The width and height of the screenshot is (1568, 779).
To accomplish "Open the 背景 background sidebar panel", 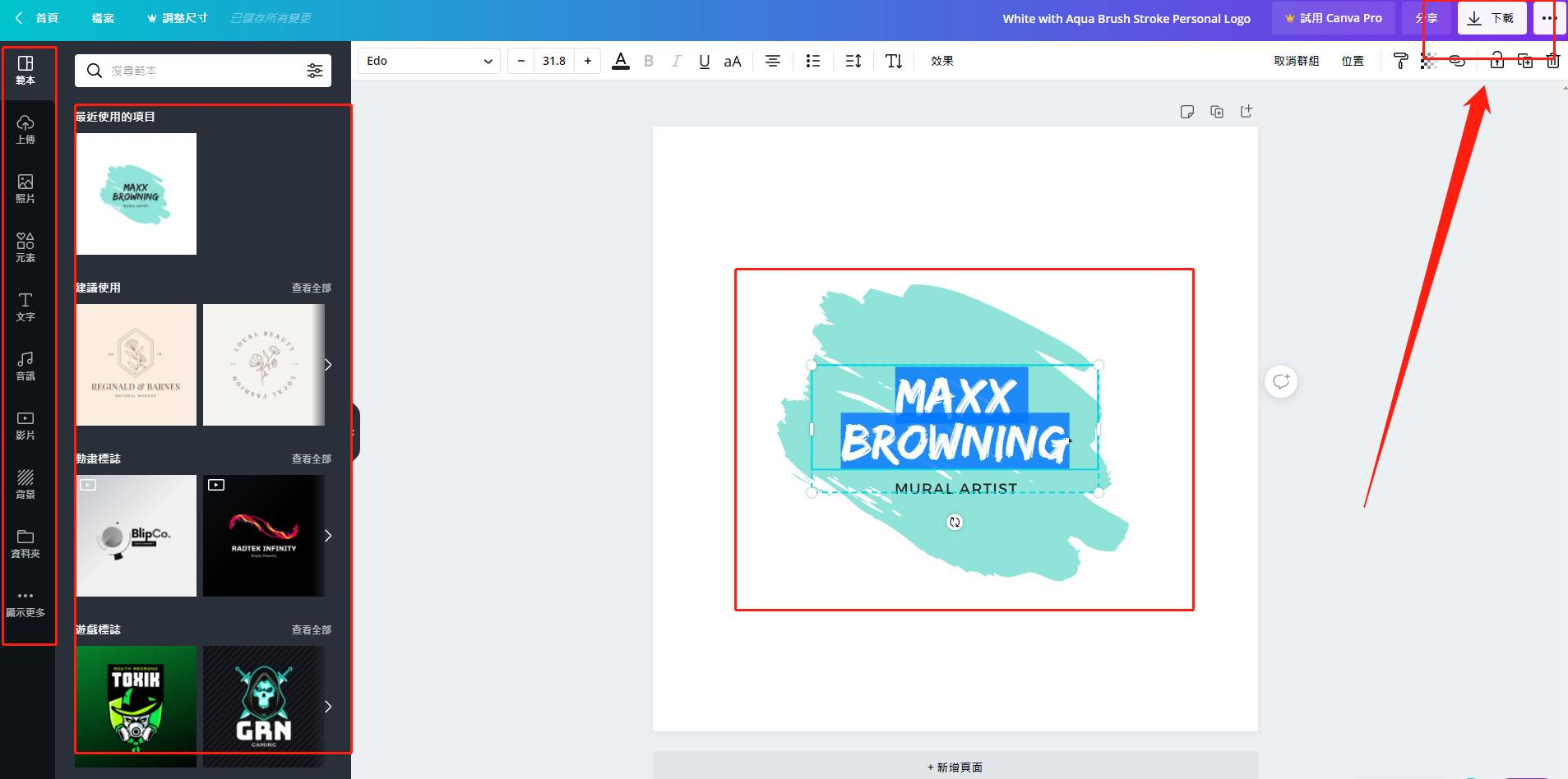I will tap(25, 484).
